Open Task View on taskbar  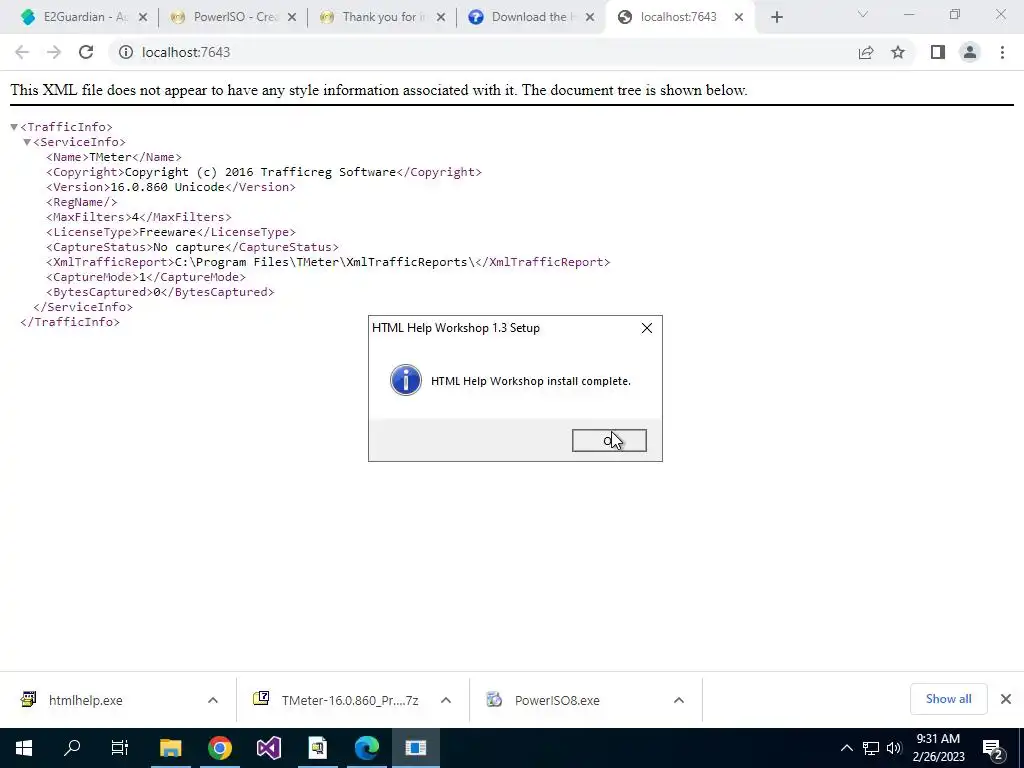pyautogui.click(x=120, y=748)
